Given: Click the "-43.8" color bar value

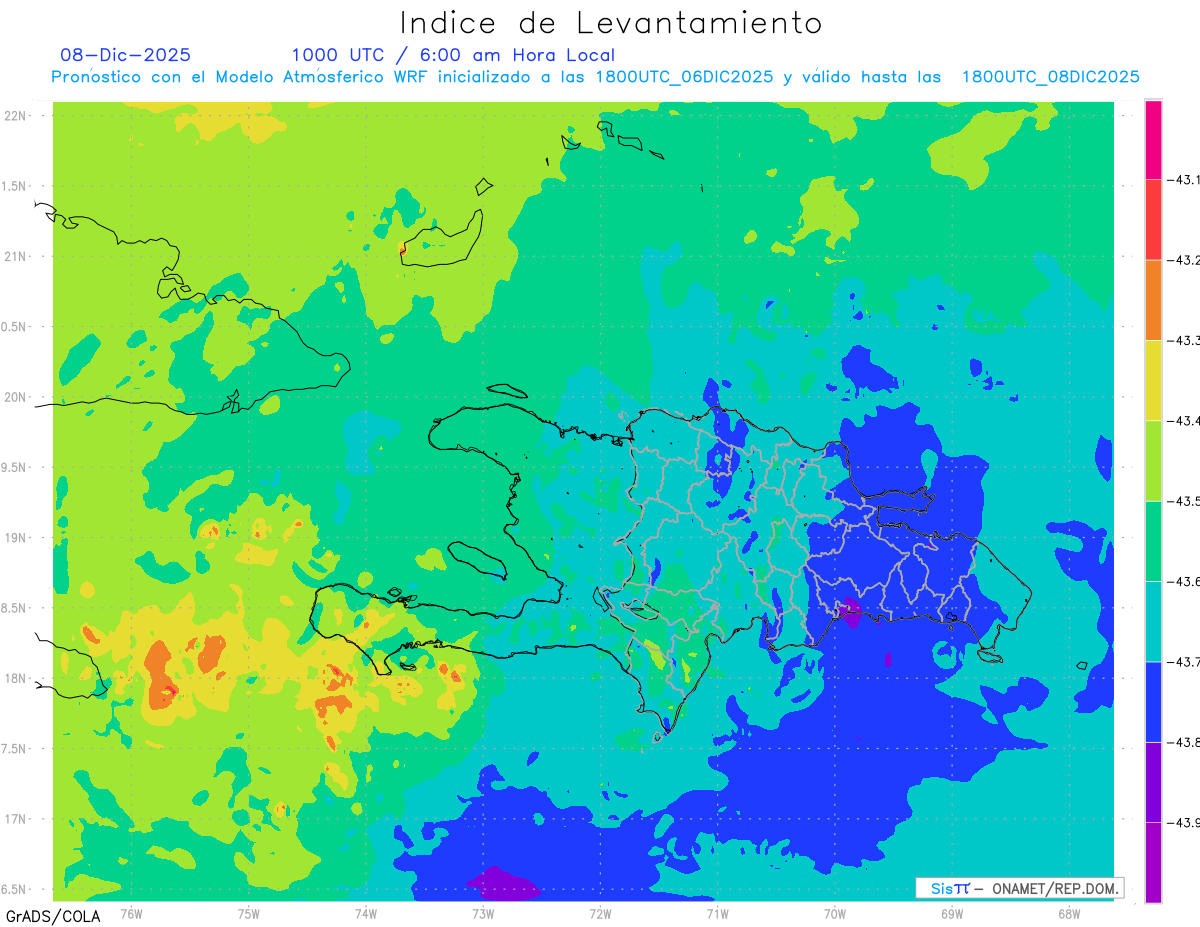Looking at the screenshot, I should pos(1183,742).
